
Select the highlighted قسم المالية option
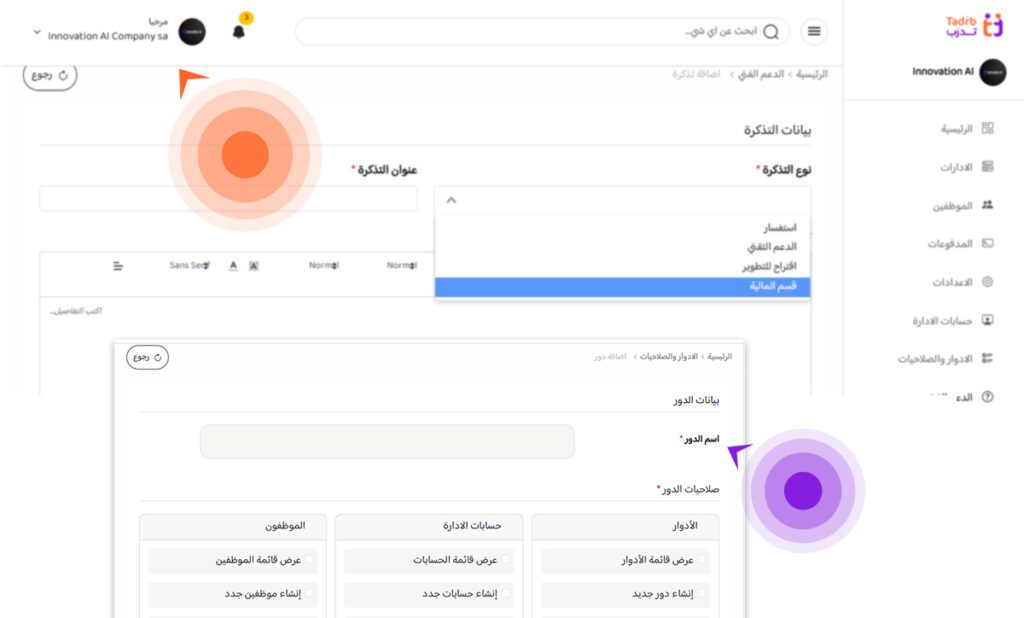(622, 286)
